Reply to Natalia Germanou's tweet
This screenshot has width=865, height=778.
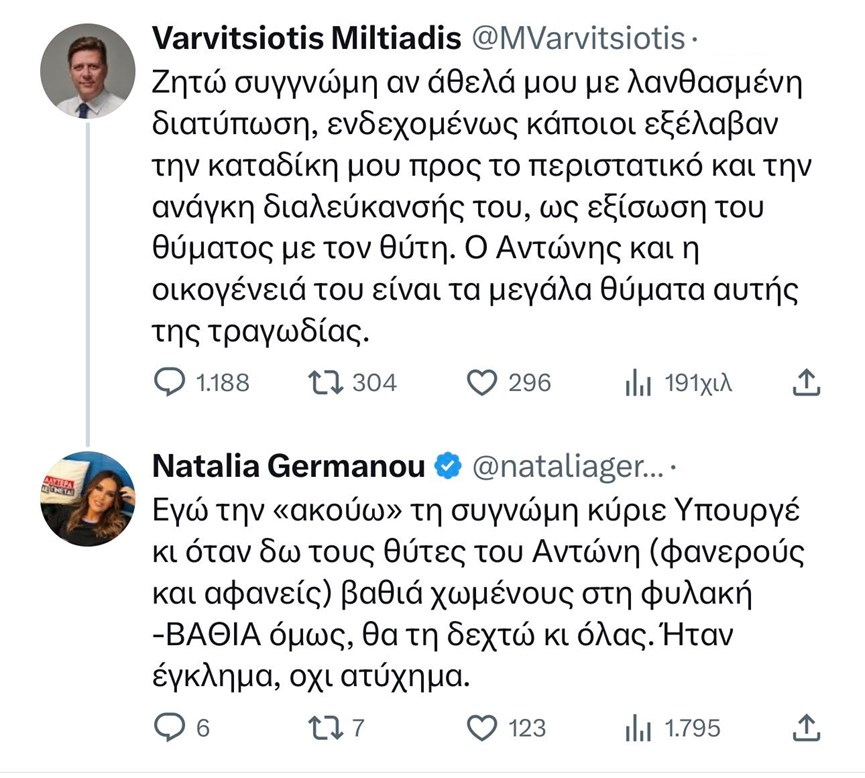tap(174, 727)
